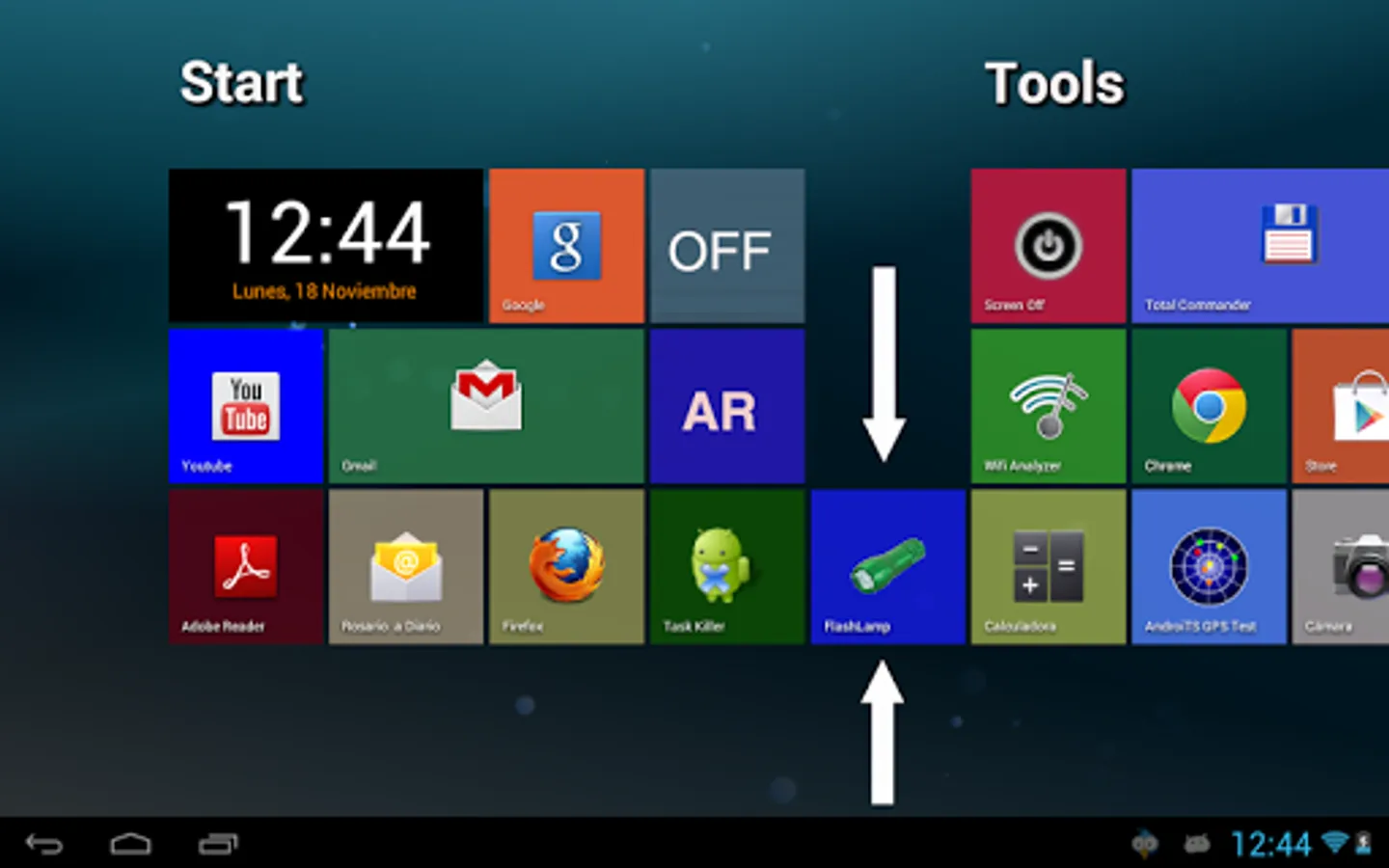Image resolution: width=1389 pixels, height=868 pixels.
Task: Turn on the FlashLamp tile
Action: [x=887, y=566]
